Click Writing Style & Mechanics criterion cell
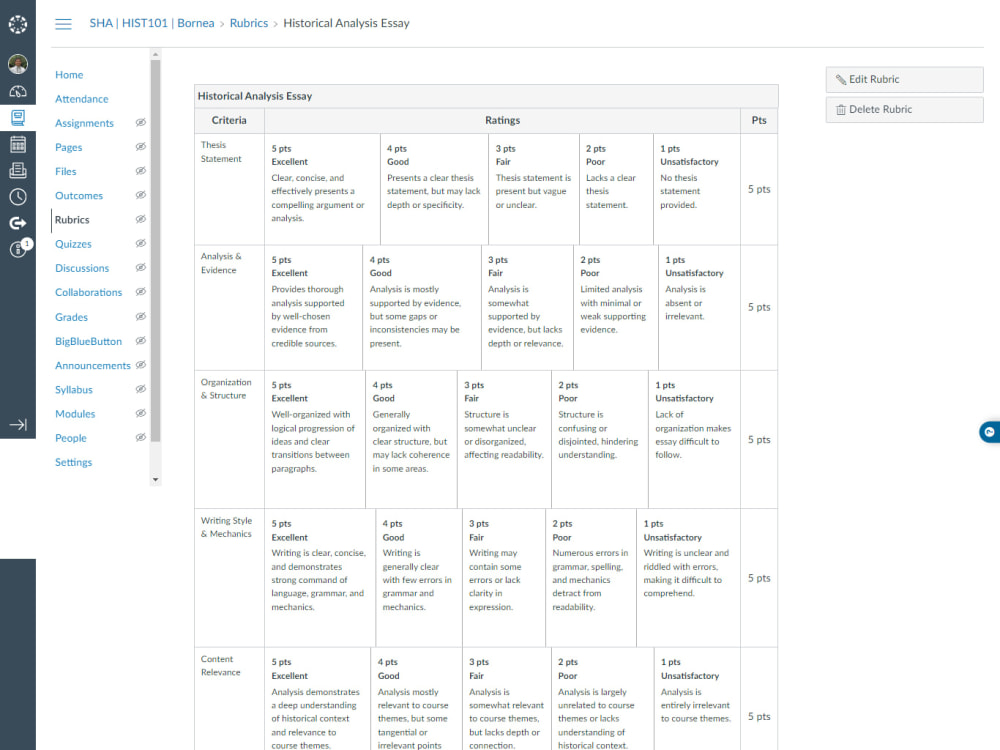This screenshot has width=1000, height=750. 229,578
